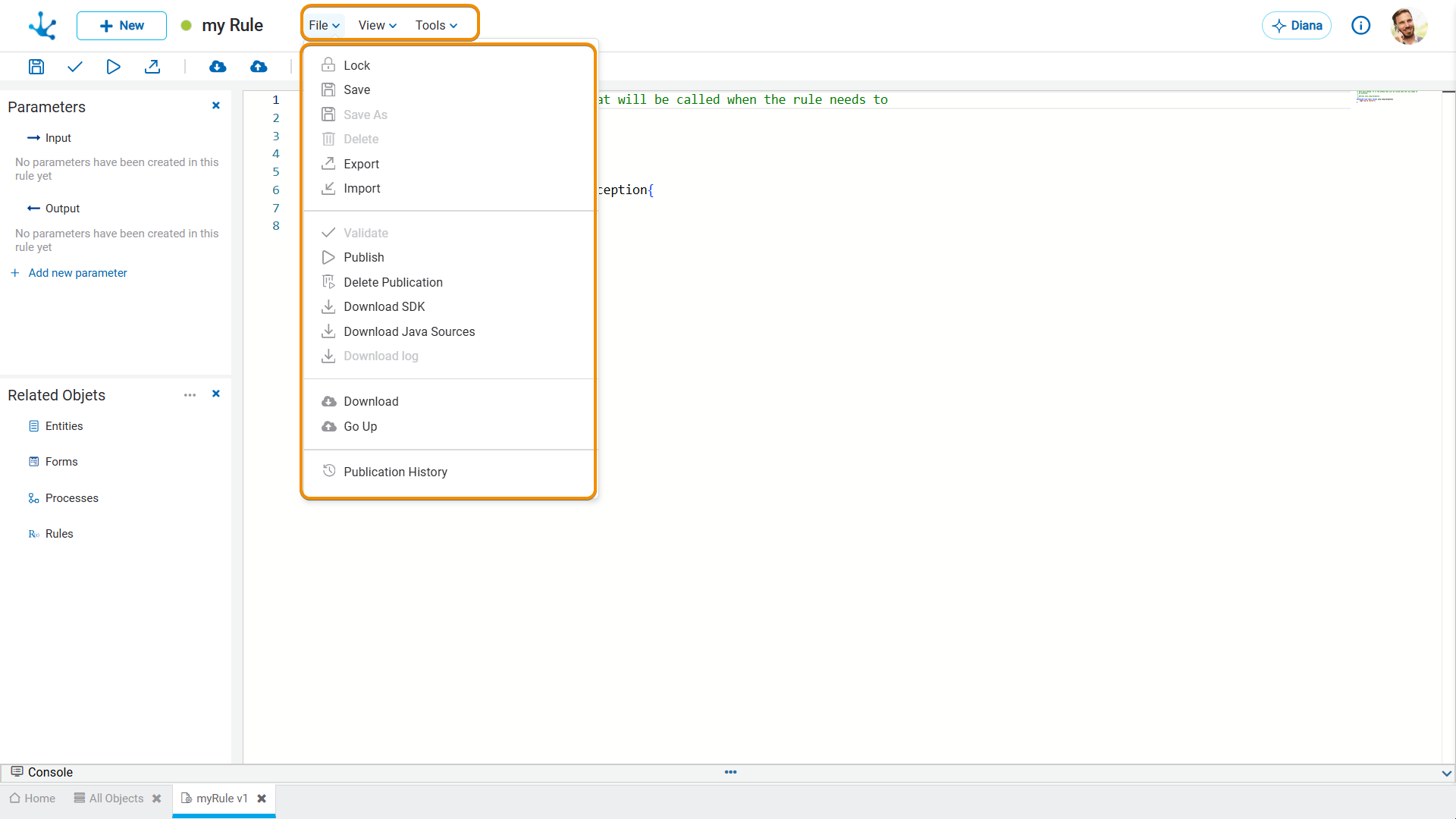The image size is (1456, 819).
Task: Click the publish play toolbar icon
Action: 114,67
